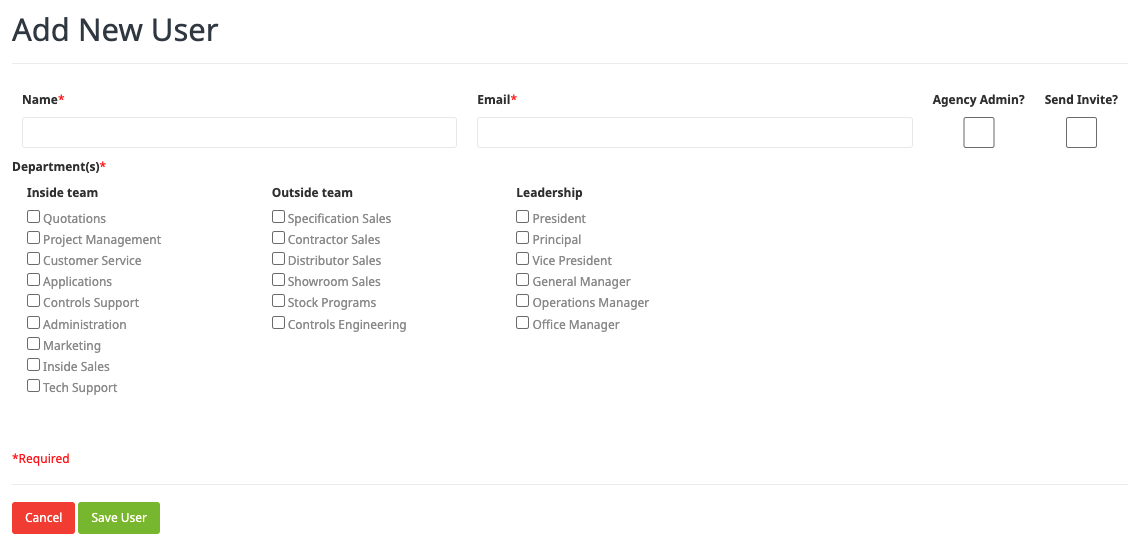
Task: Click the red Cancel button
Action: 44,518
